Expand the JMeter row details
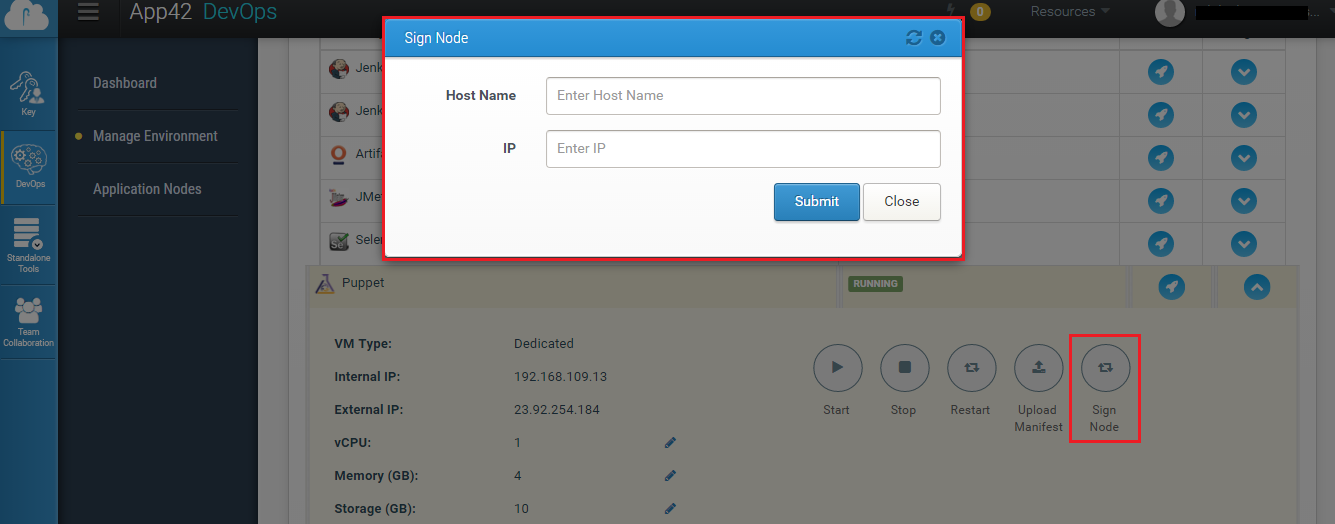This screenshot has height=524, width=1335. point(1243,200)
